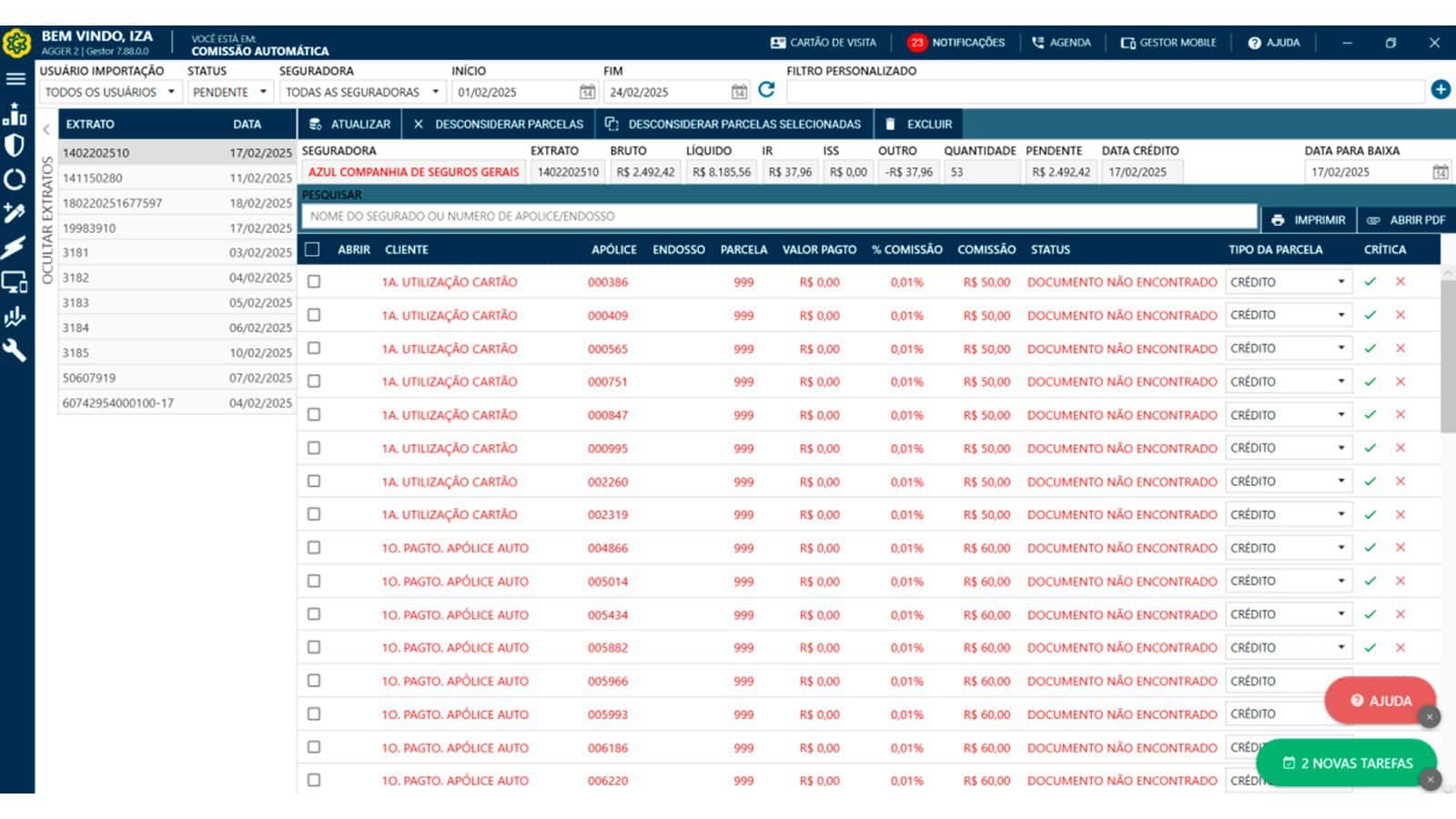This screenshot has height=819, width=1456.
Task: Focus the FILTRO PERSONALIZADO field
Action: 1105,92
